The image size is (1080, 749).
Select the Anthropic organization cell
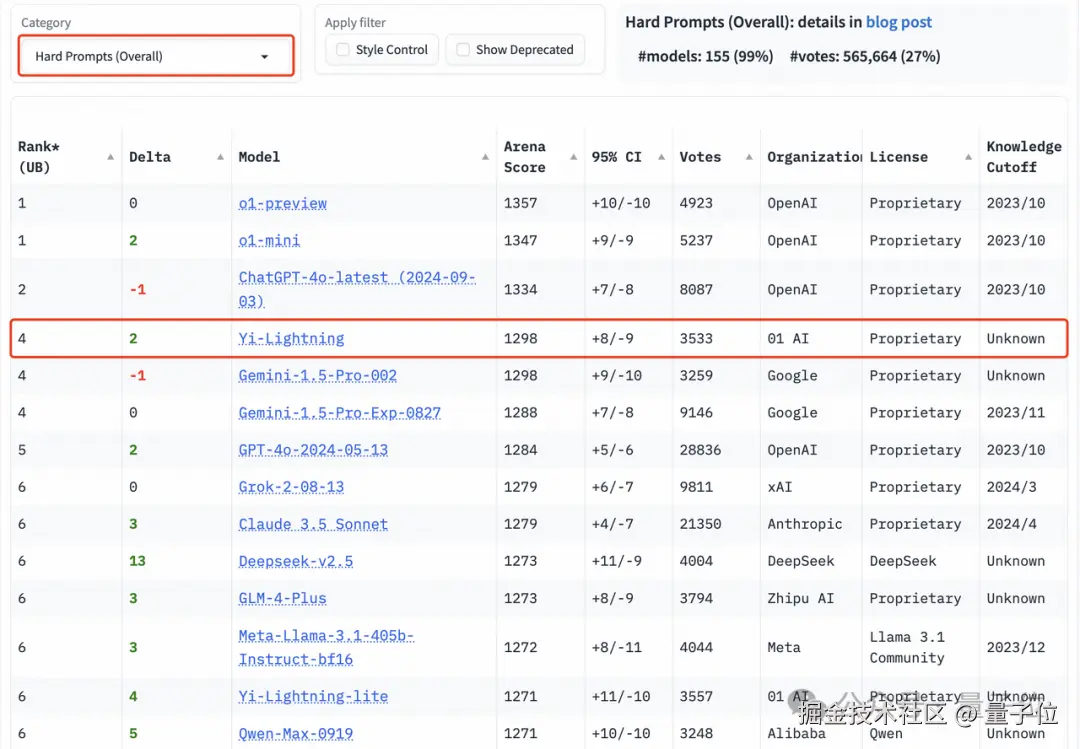[804, 524]
